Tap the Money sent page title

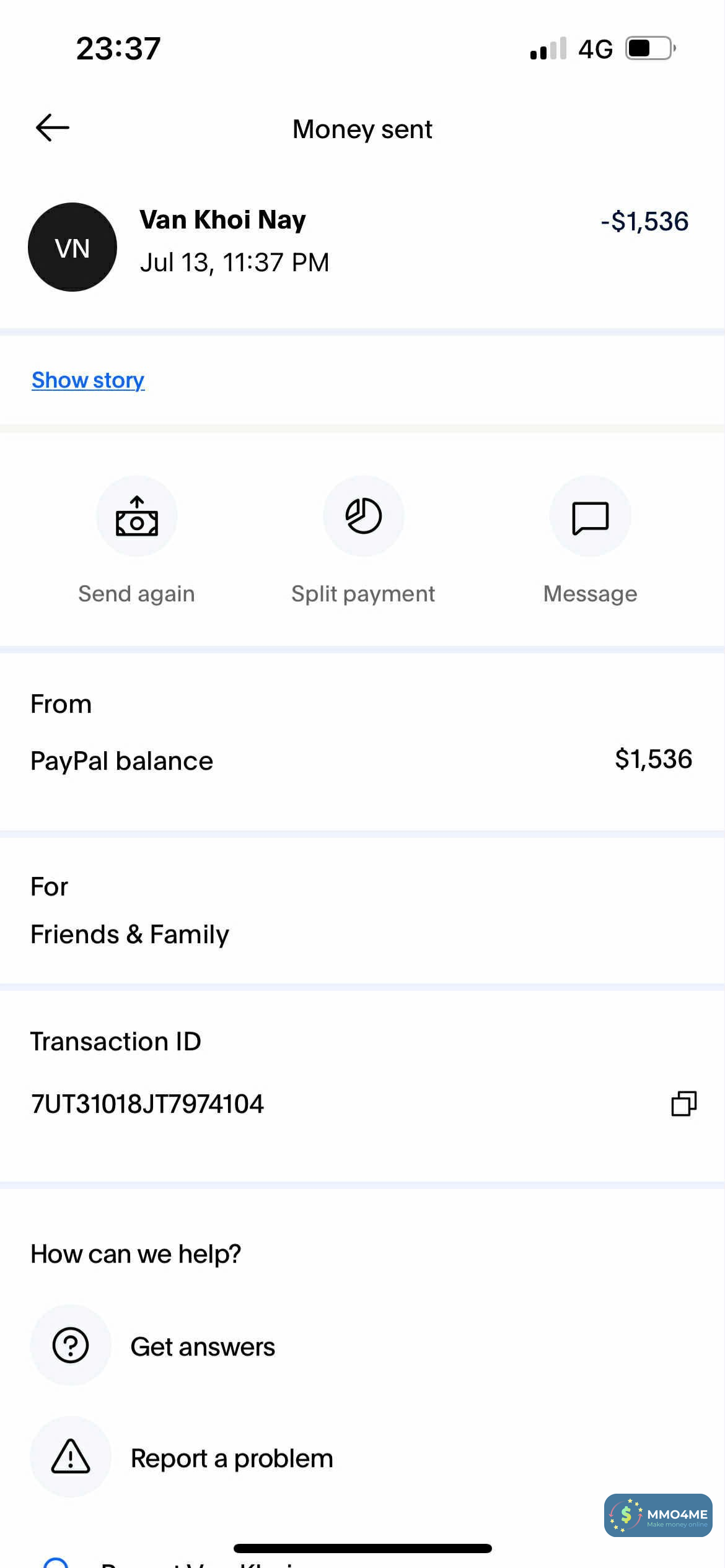click(x=362, y=129)
